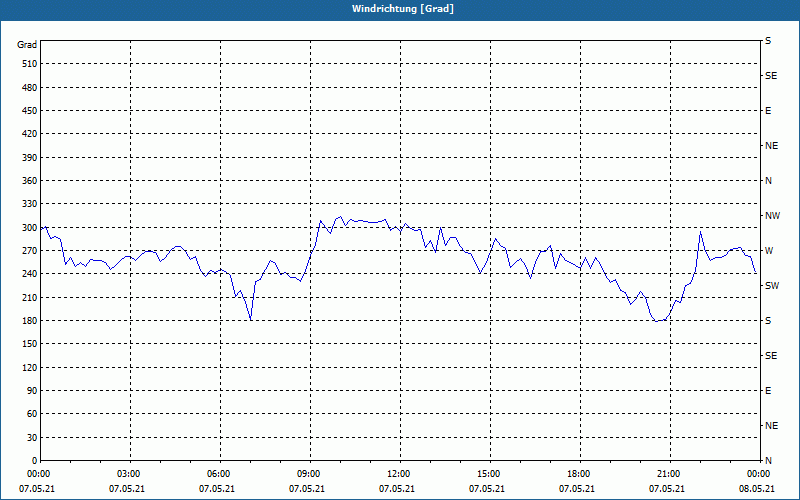Click the 60 degree axis label
The height and width of the screenshot is (500, 800).
tap(32, 414)
